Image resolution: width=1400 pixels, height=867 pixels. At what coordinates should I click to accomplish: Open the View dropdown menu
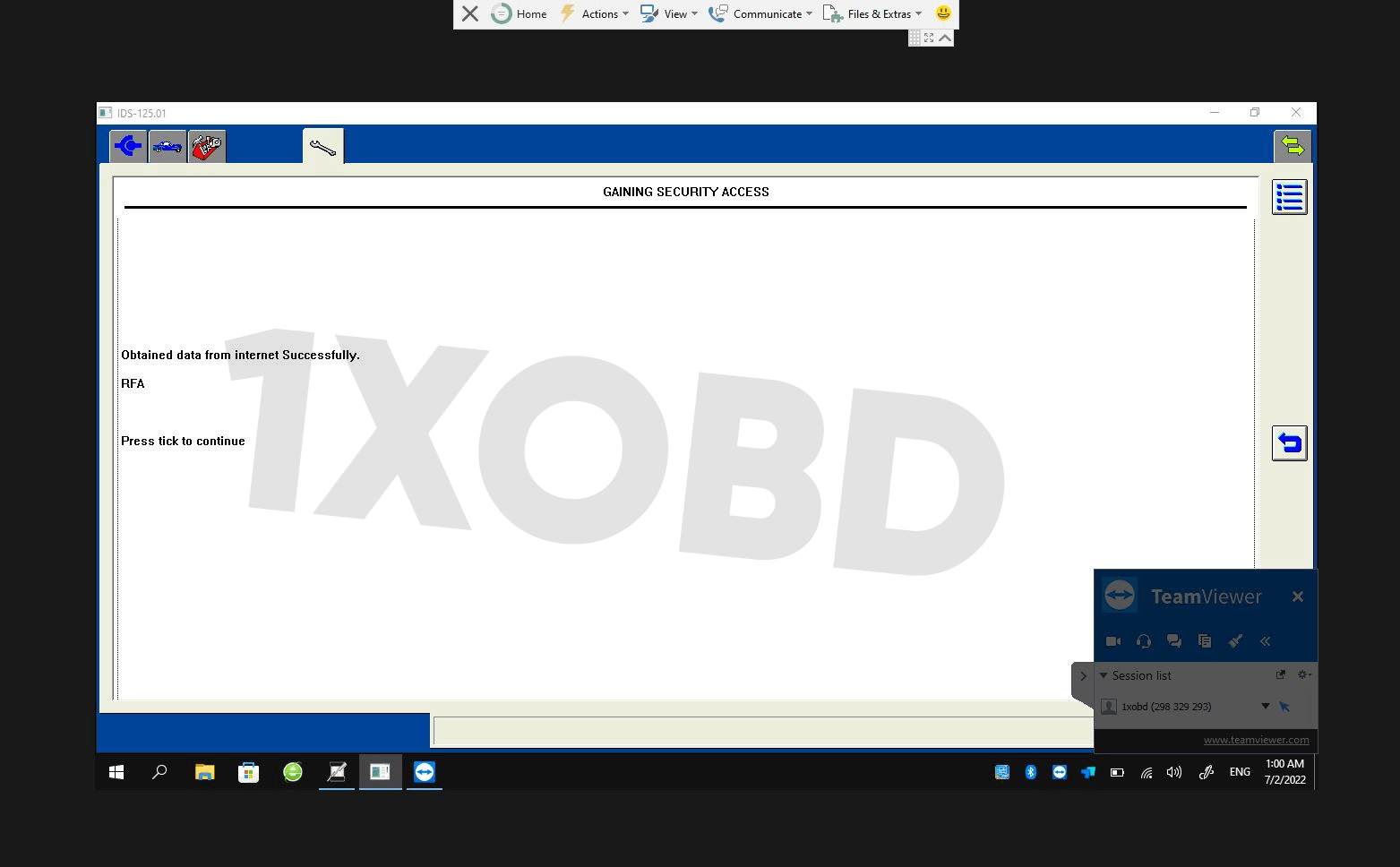[669, 13]
